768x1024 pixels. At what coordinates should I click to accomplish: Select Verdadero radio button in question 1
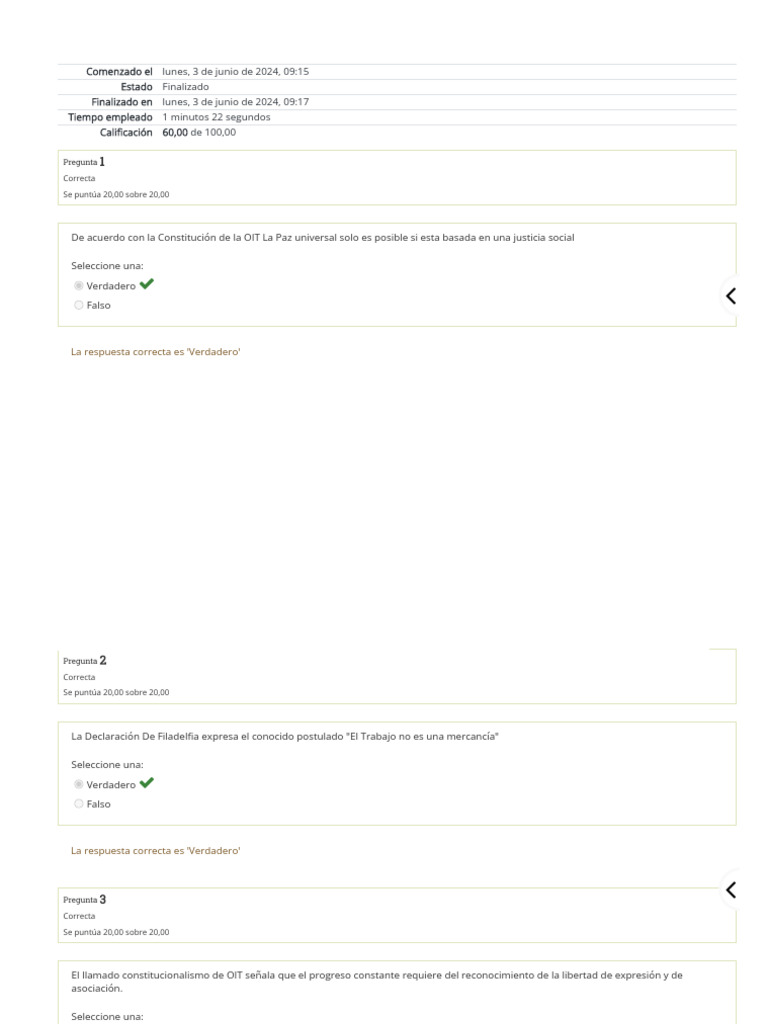(x=79, y=286)
